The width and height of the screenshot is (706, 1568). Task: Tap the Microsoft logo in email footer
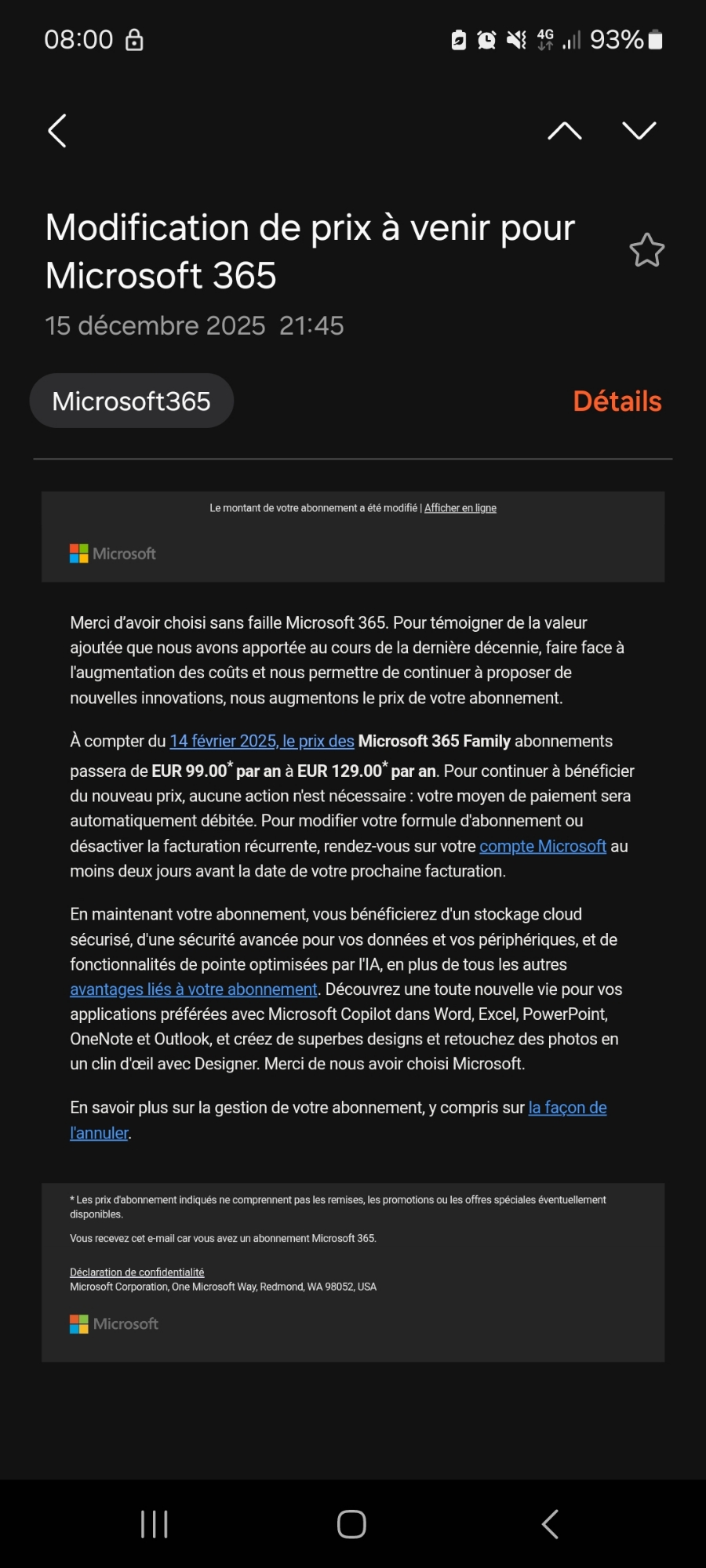115,1324
